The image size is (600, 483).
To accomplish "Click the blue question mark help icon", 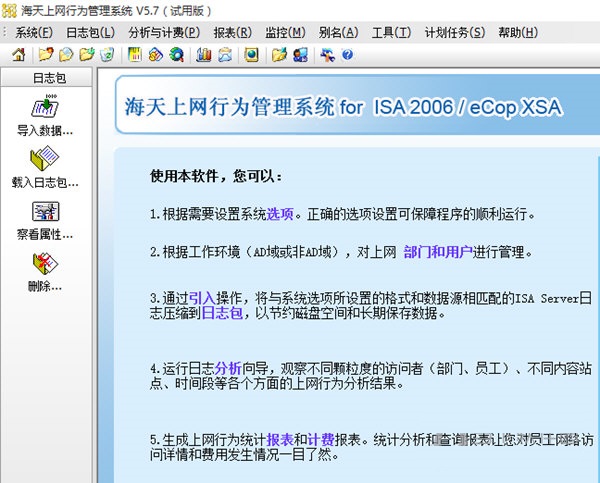I will coord(347,55).
